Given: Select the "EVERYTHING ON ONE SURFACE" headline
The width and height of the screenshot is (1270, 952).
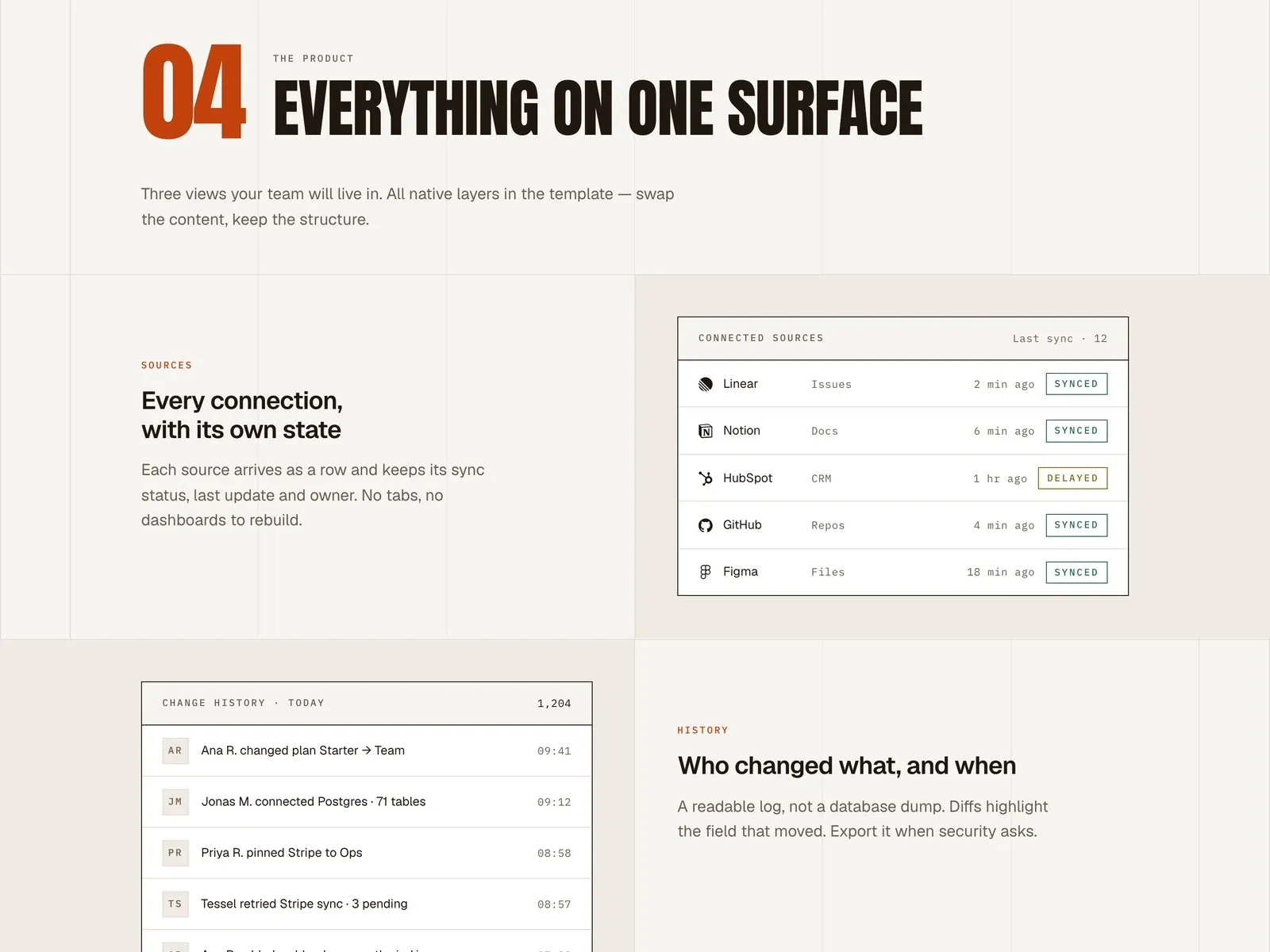Looking at the screenshot, I should (x=598, y=108).
